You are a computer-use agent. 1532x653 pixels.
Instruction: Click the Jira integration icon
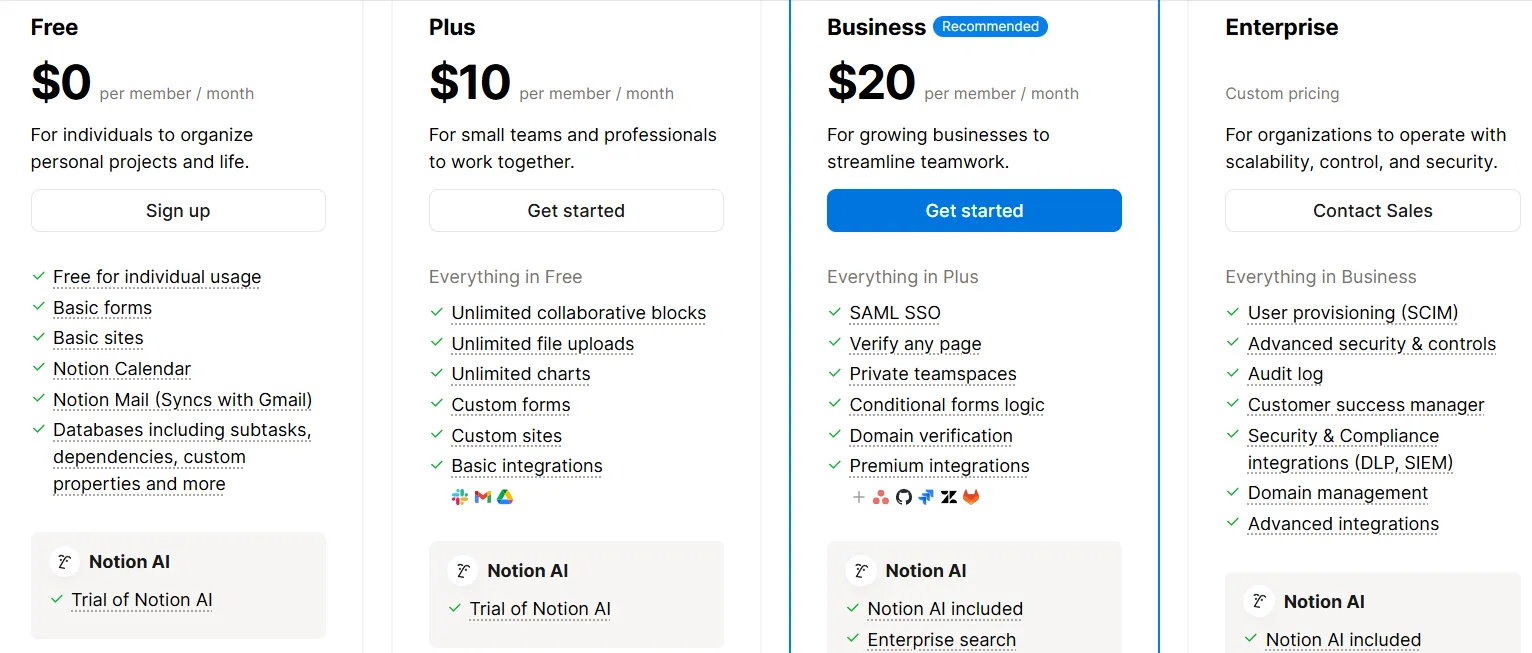(926, 497)
